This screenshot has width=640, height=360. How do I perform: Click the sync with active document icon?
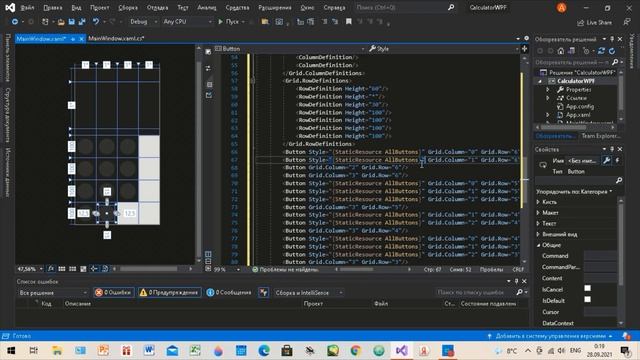coord(601,51)
